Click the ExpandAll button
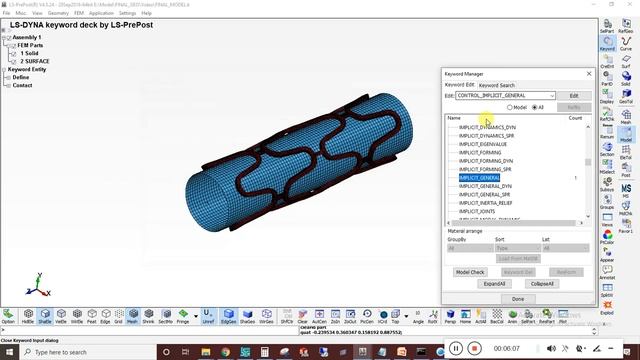Screen dimensions: 640x360 [494, 284]
